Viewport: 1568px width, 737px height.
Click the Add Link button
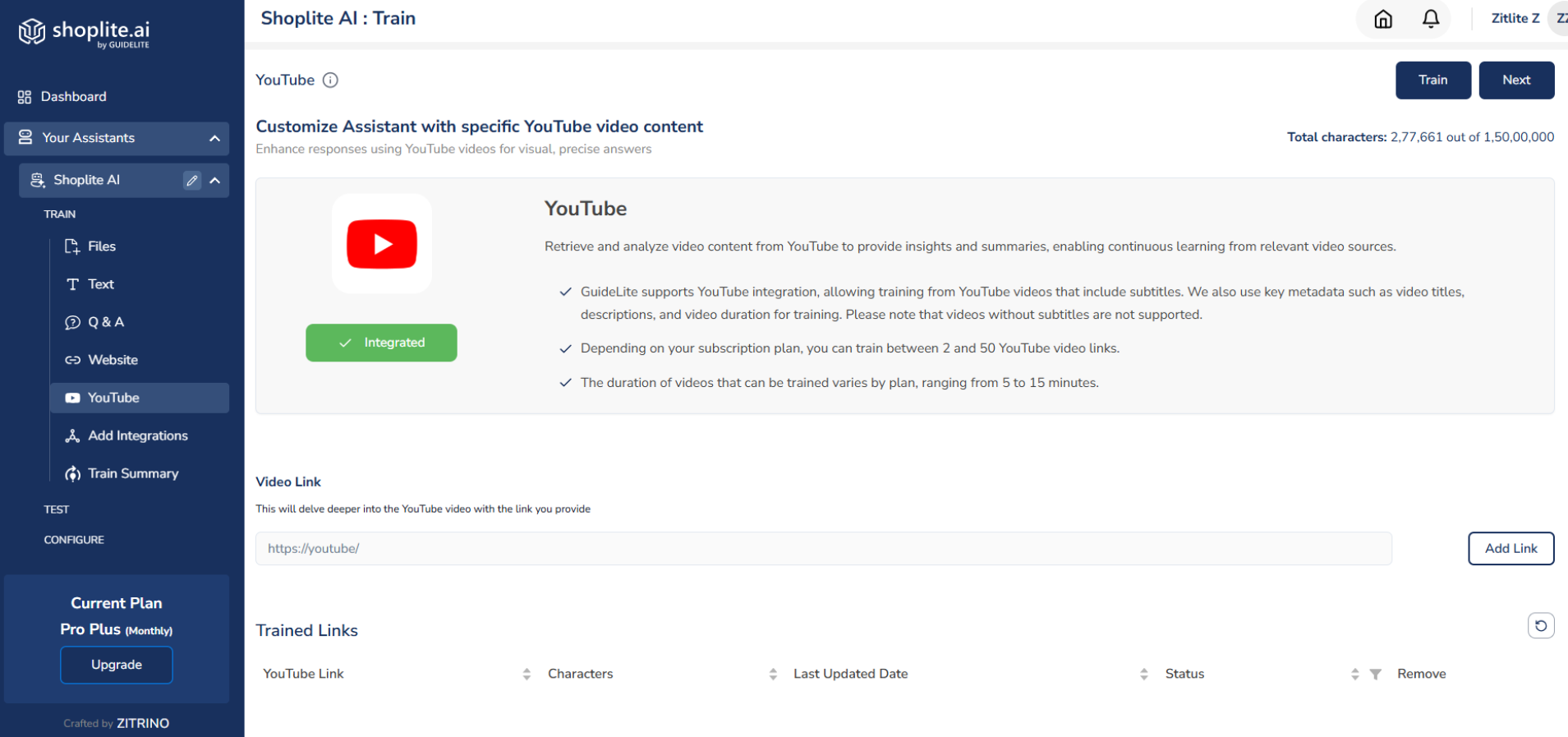(1511, 549)
